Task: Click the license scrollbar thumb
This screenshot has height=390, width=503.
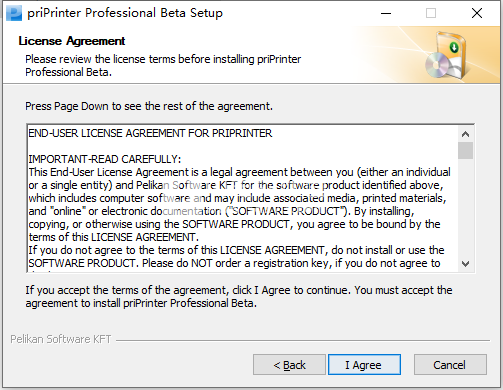Action: (x=466, y=151)
